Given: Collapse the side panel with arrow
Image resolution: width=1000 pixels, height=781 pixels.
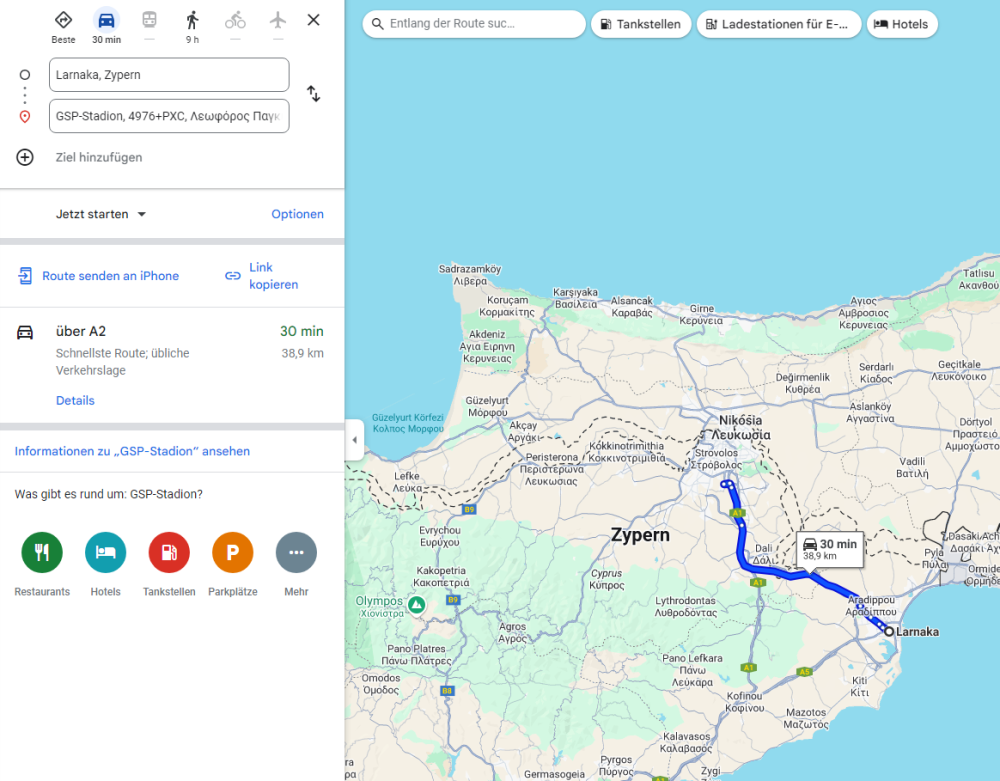Looking at the screenshot, I should [x=355, y=440].
